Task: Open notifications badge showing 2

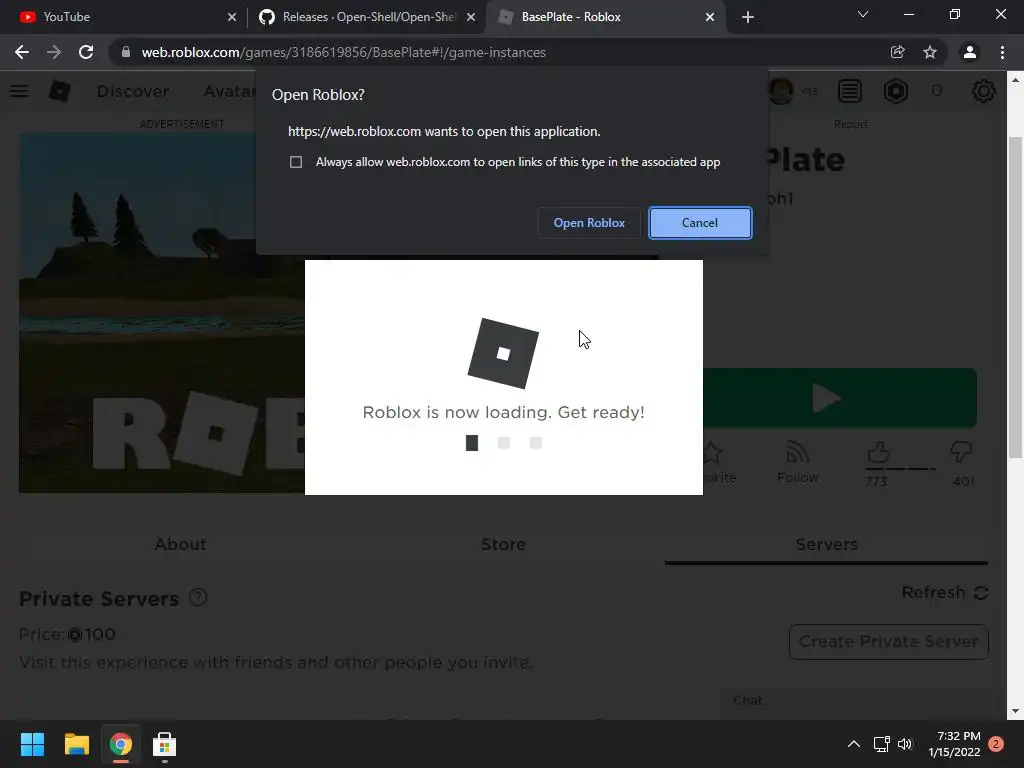Action: coord(996,744)
